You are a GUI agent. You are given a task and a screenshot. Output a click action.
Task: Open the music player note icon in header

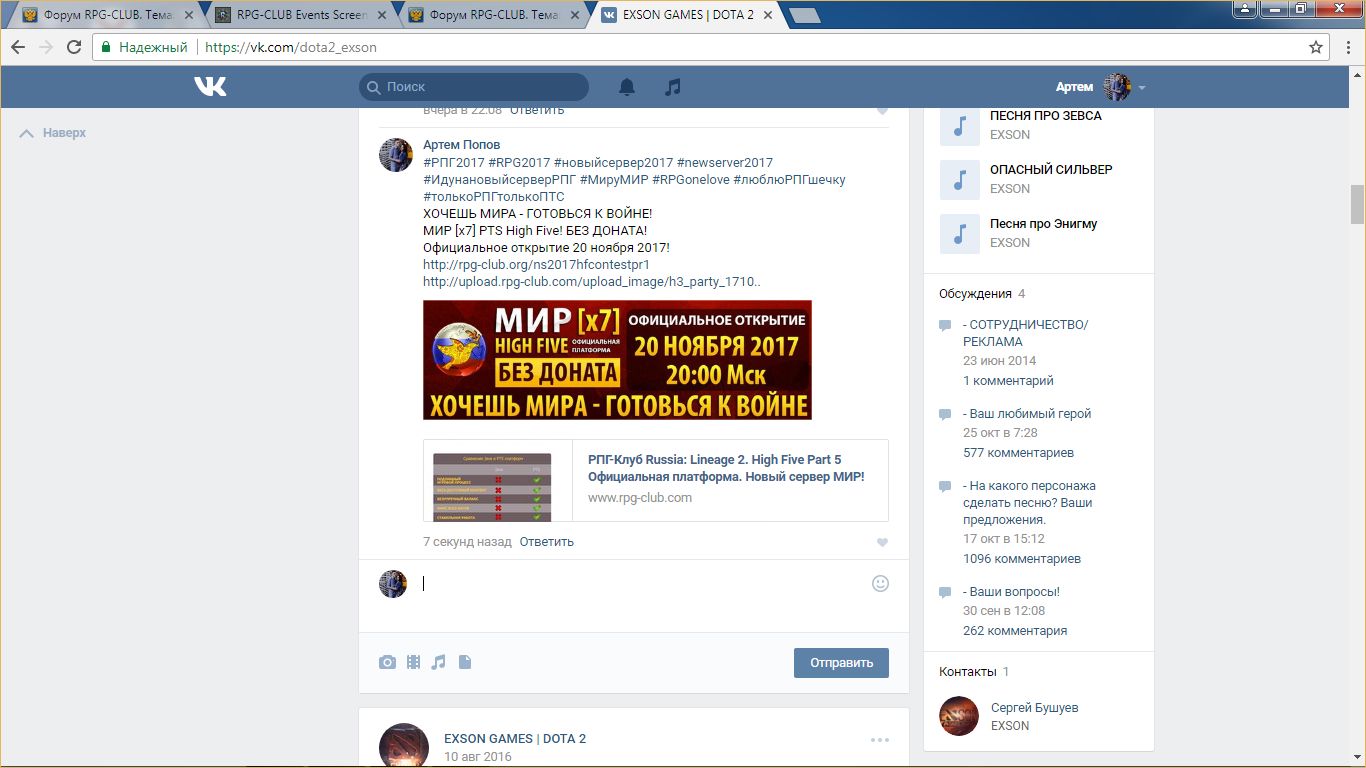(x=673, y=87)
